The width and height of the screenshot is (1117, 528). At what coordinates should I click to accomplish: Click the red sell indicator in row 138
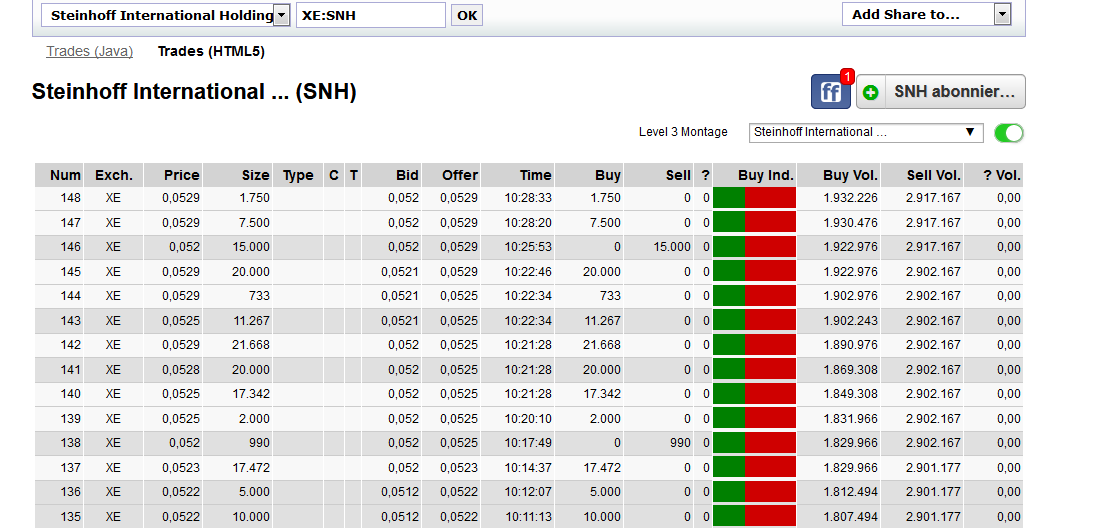[770, 443]
